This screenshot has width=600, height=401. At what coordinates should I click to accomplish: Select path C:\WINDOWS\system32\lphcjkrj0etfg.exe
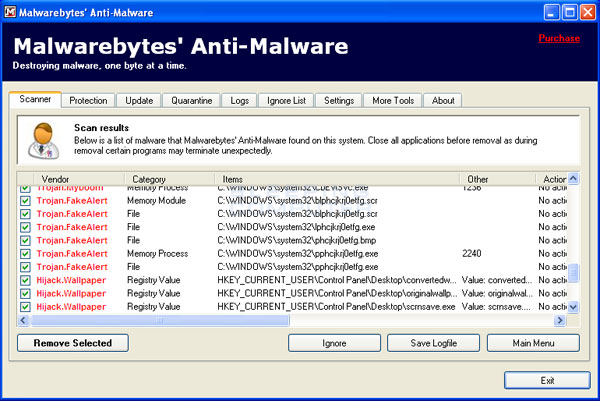296,227
